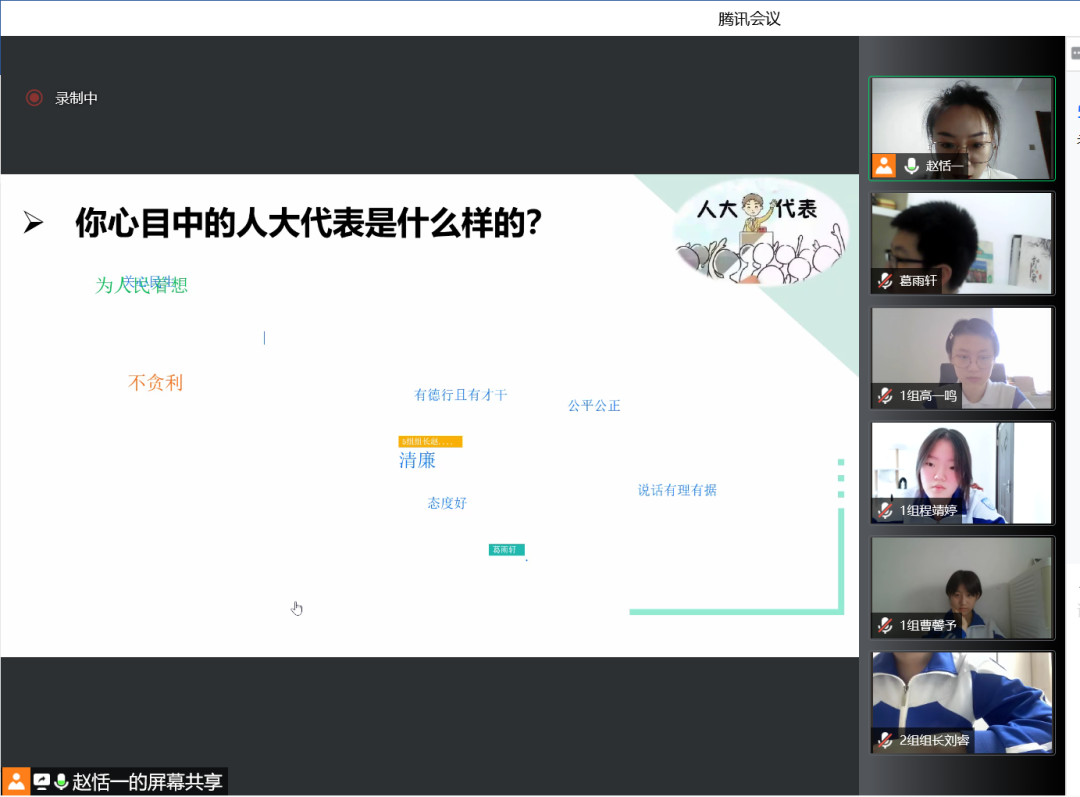Click the 为人民着想 text on the slide
Image resolution: width=1080 pixels, height=797 pixels.
[x=142, y=285]
